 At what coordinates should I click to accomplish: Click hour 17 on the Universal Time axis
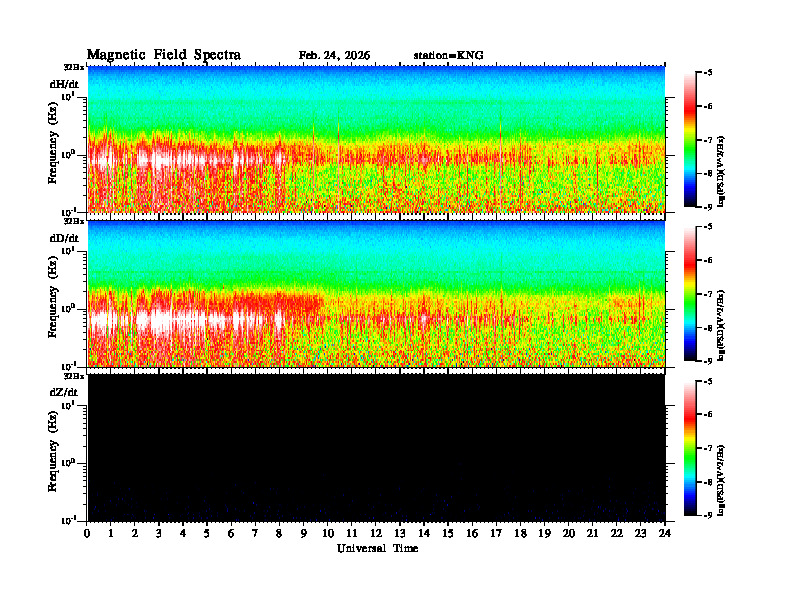pos(497,534)
